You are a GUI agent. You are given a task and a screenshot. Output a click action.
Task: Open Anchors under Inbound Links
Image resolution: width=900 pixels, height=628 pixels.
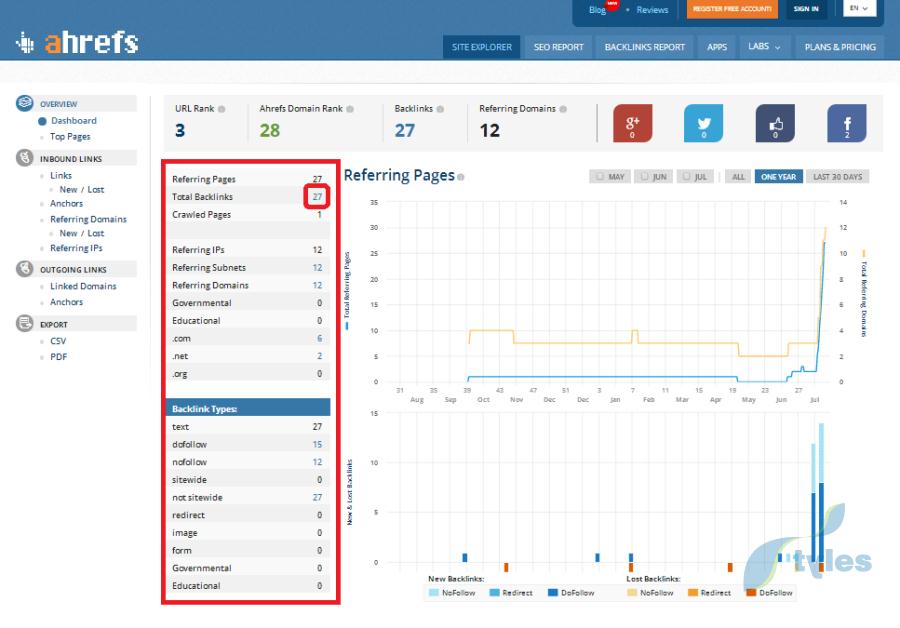[x=66, y=203]
